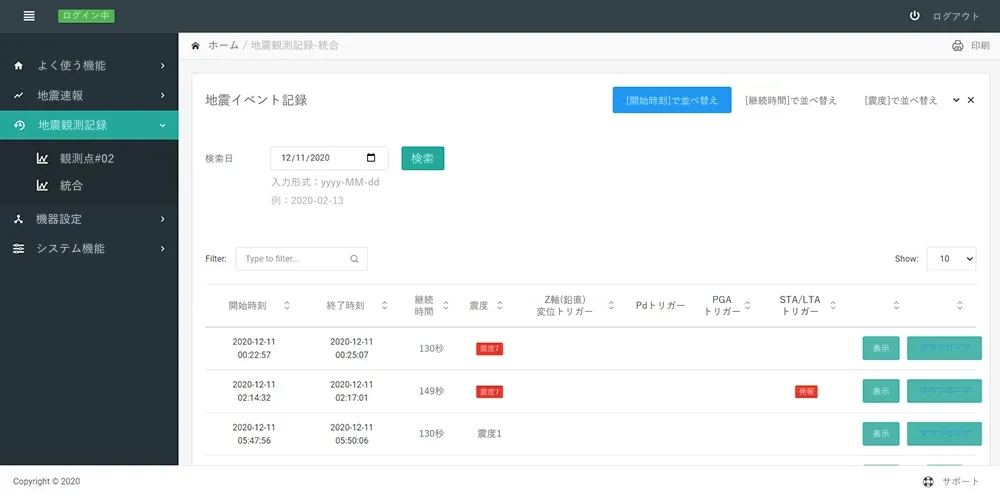1000x497 pixels.
Task: Open the 統合 submenu item
Action: (x=71, y=186)
